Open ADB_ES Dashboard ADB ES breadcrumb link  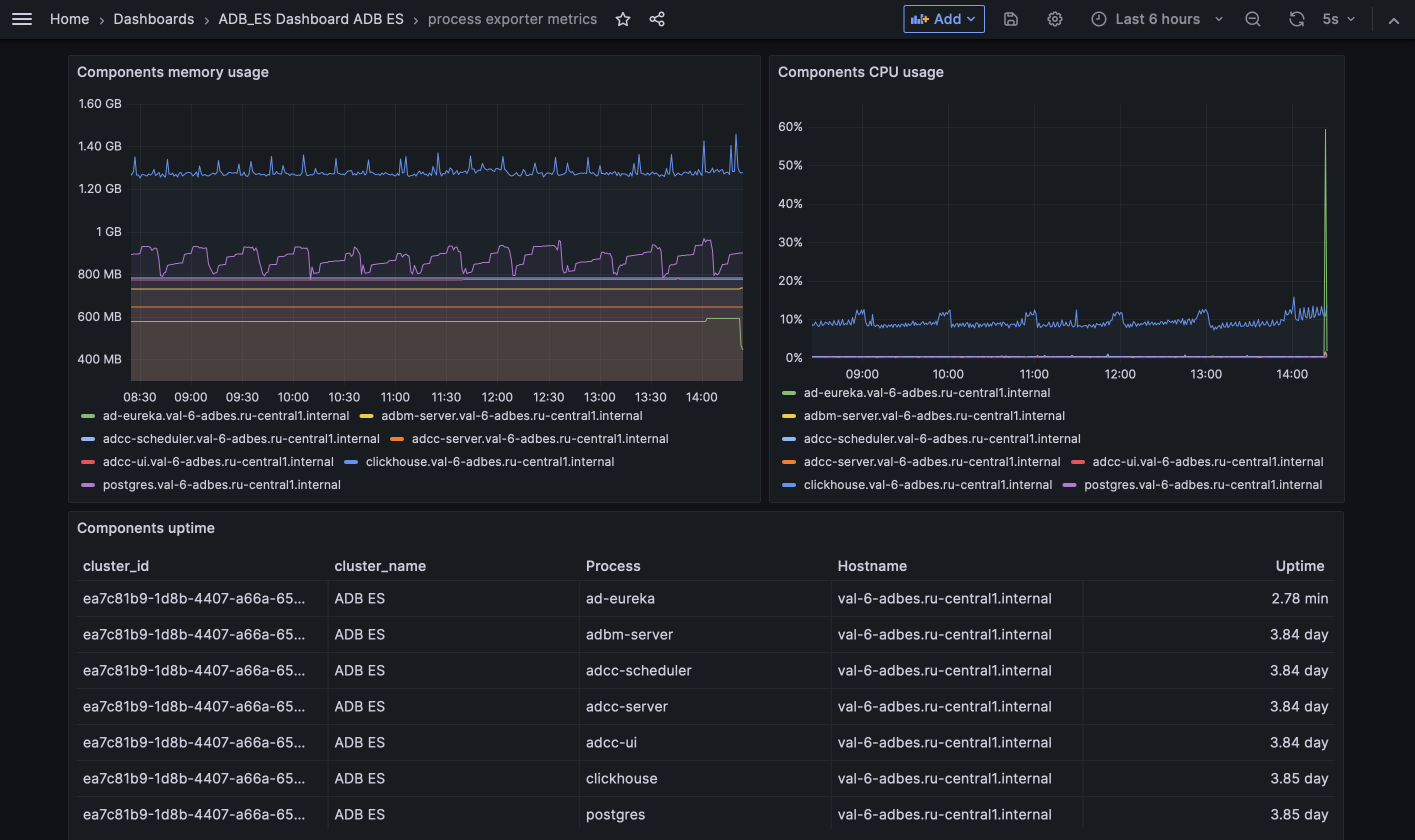tap(310, 18)
